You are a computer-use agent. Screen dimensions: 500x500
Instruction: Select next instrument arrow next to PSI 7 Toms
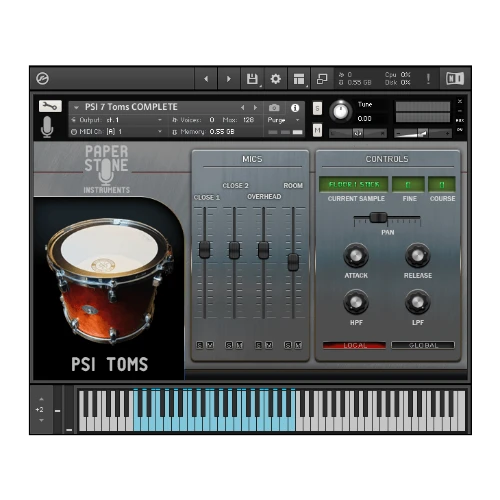255,108
